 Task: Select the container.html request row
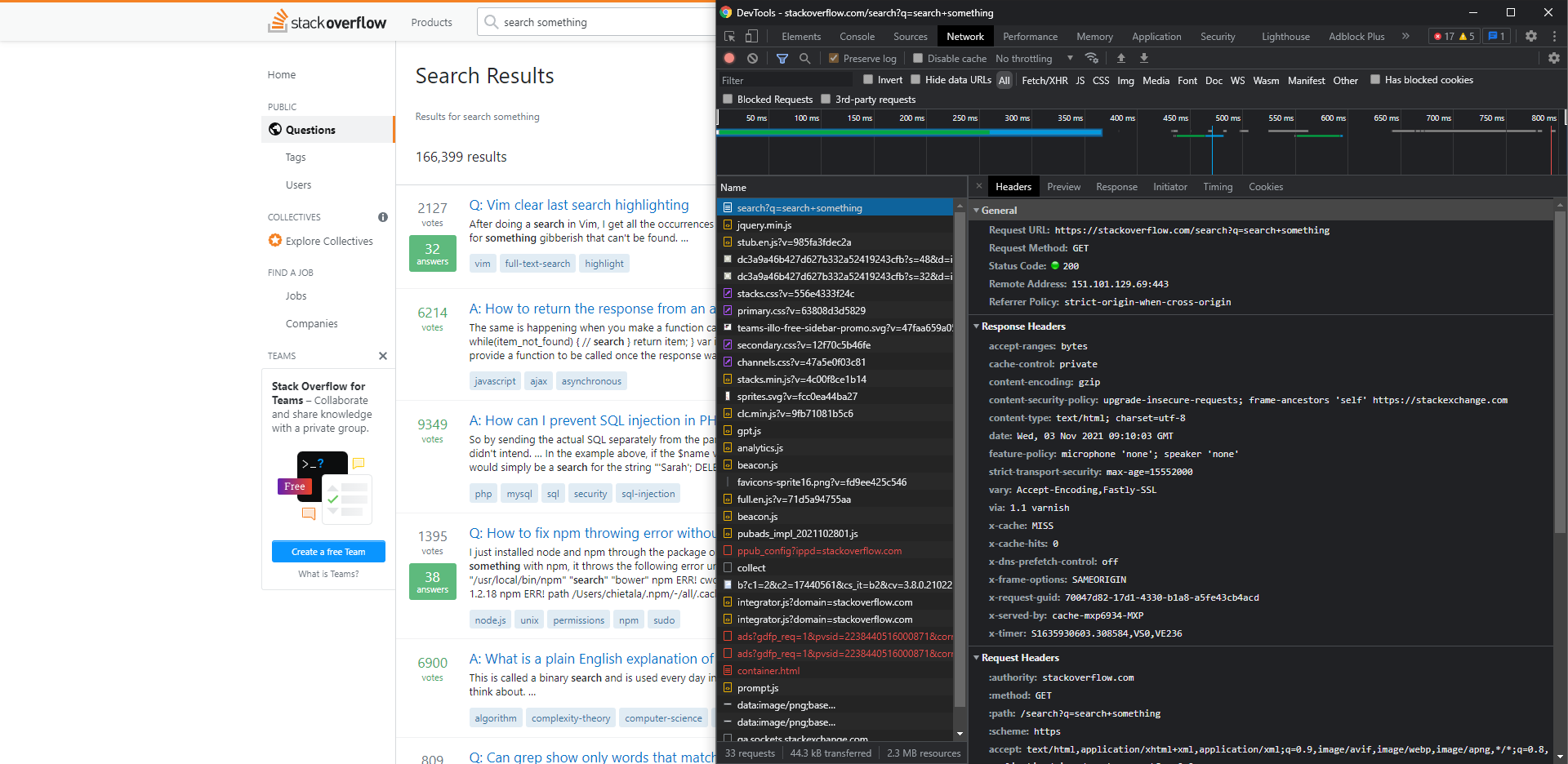(835, 671)
